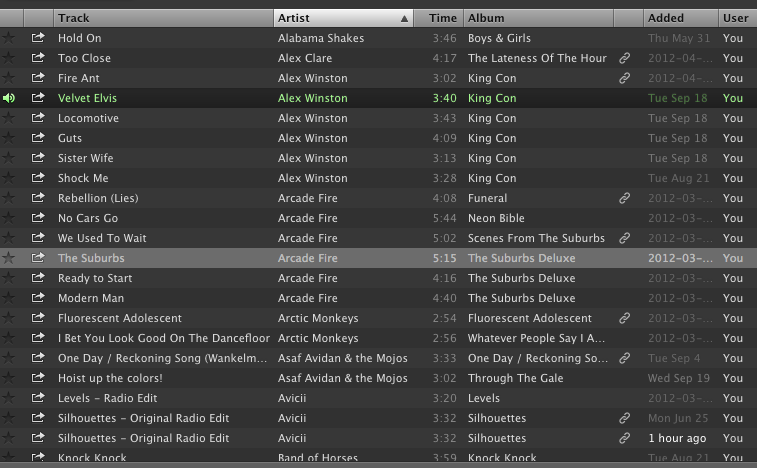
Task: Click link icon for The Lateness Of The Hour
Action: pos(624,58)
